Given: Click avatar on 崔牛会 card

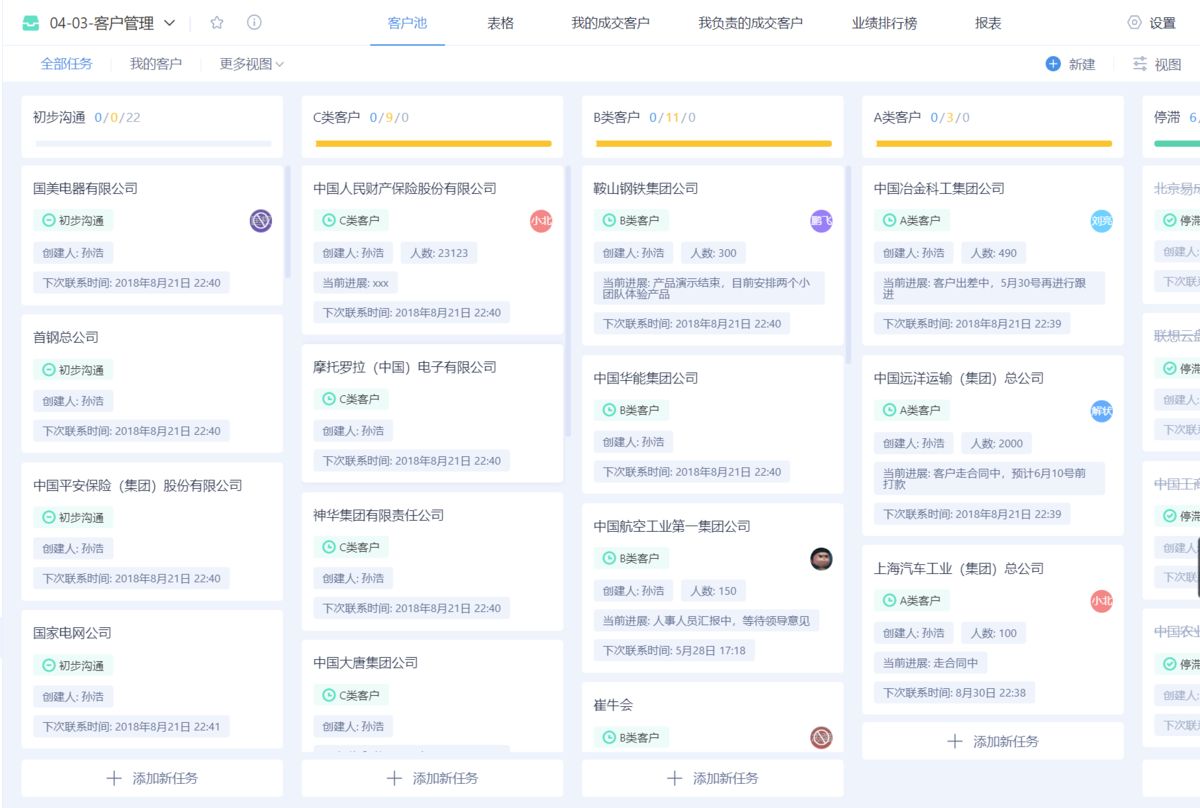Looking at the screenshot, I should (821, 738).
